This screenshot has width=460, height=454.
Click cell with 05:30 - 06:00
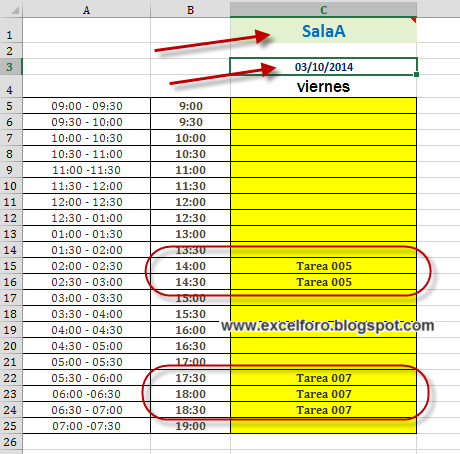click(87, 378)
